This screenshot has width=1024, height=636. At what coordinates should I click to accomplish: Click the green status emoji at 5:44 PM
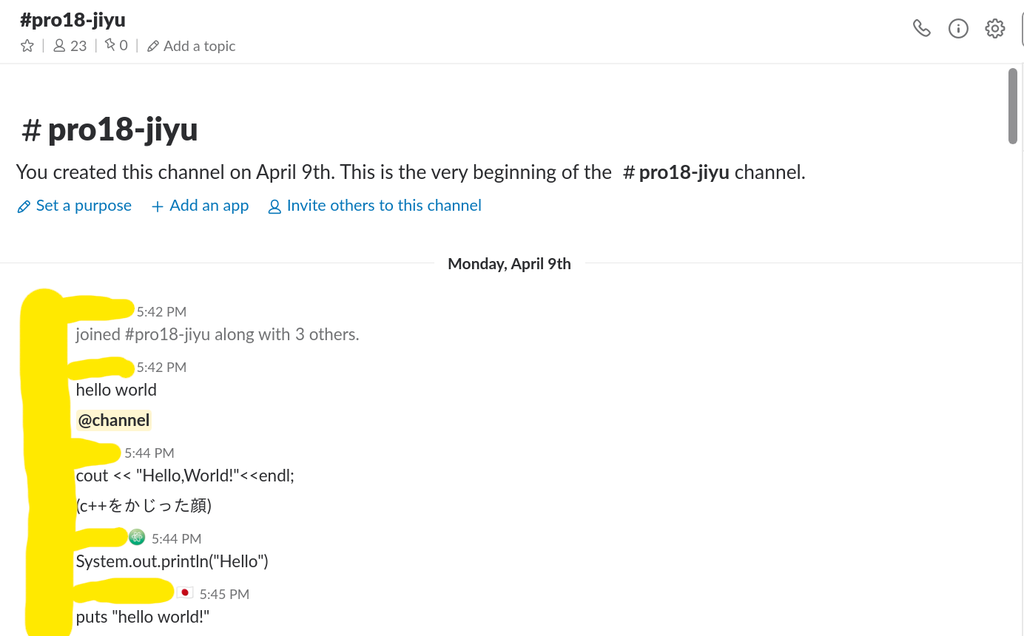pyautogui.click(x=136, y=537)
